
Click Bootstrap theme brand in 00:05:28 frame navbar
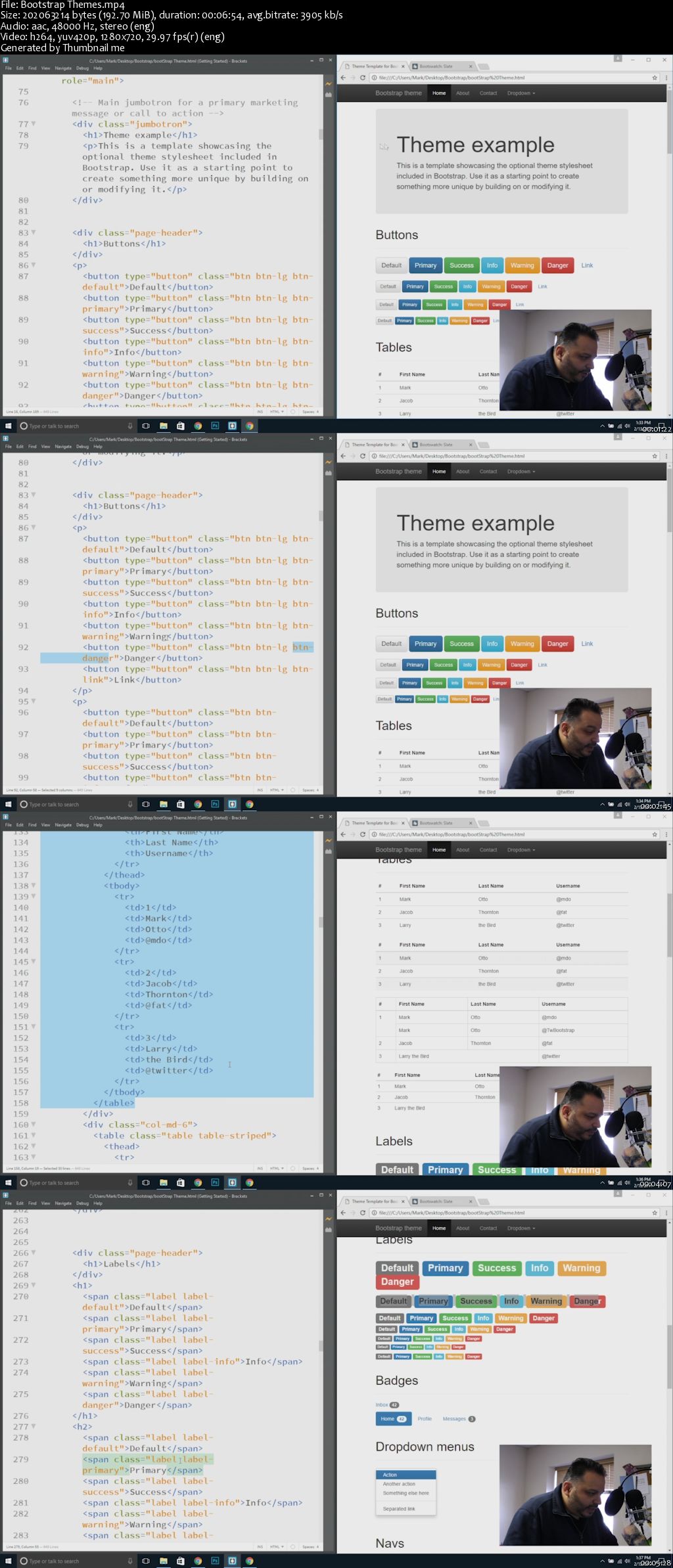tap(398, 1228)
